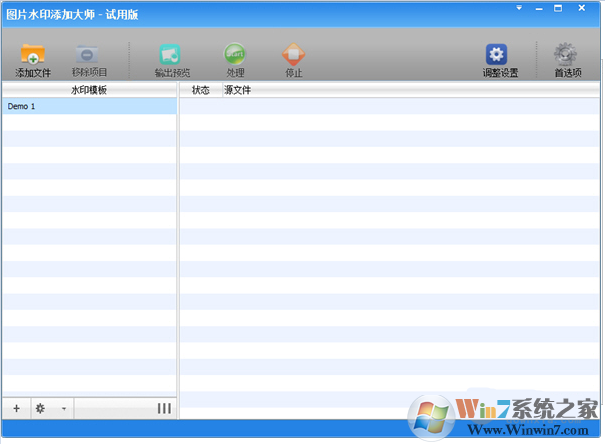
Task: Open the Output Preview (输出预览) tool
Action: [172, 56]
